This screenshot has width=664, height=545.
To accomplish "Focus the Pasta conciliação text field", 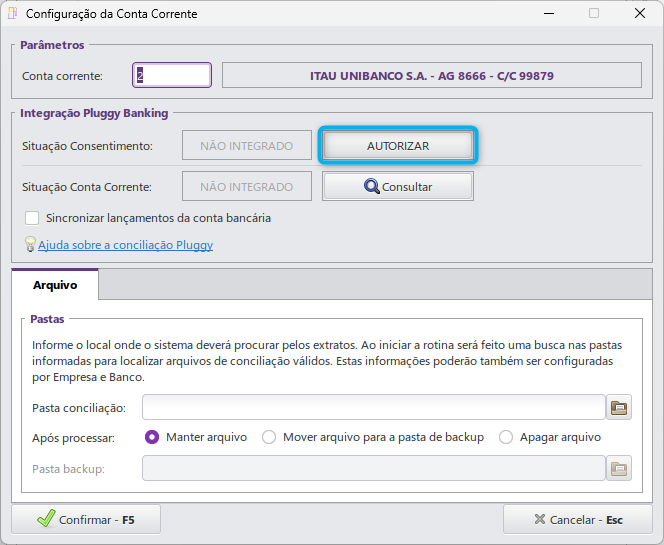I will click(x=373, y=407).
